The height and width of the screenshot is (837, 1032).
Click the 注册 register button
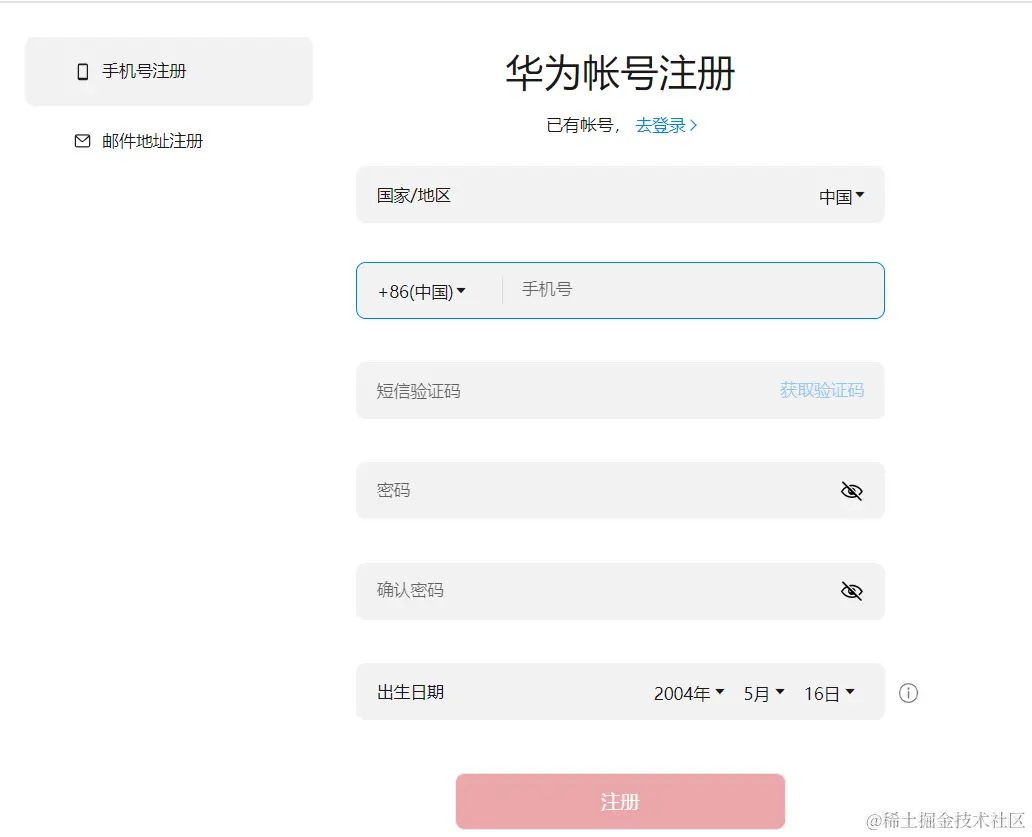620,801
